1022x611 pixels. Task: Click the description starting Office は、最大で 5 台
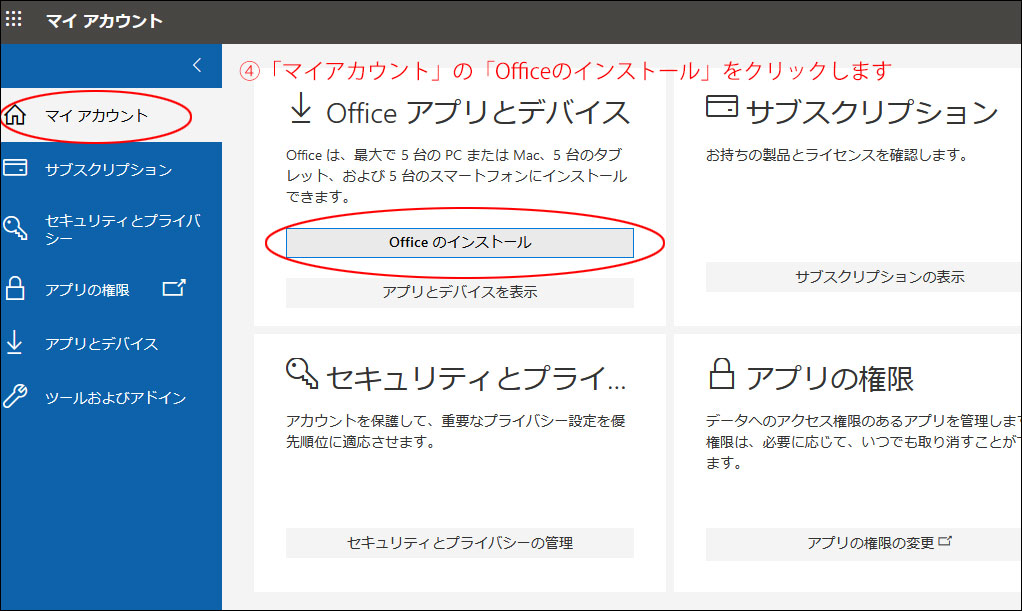tap(456, 176)
